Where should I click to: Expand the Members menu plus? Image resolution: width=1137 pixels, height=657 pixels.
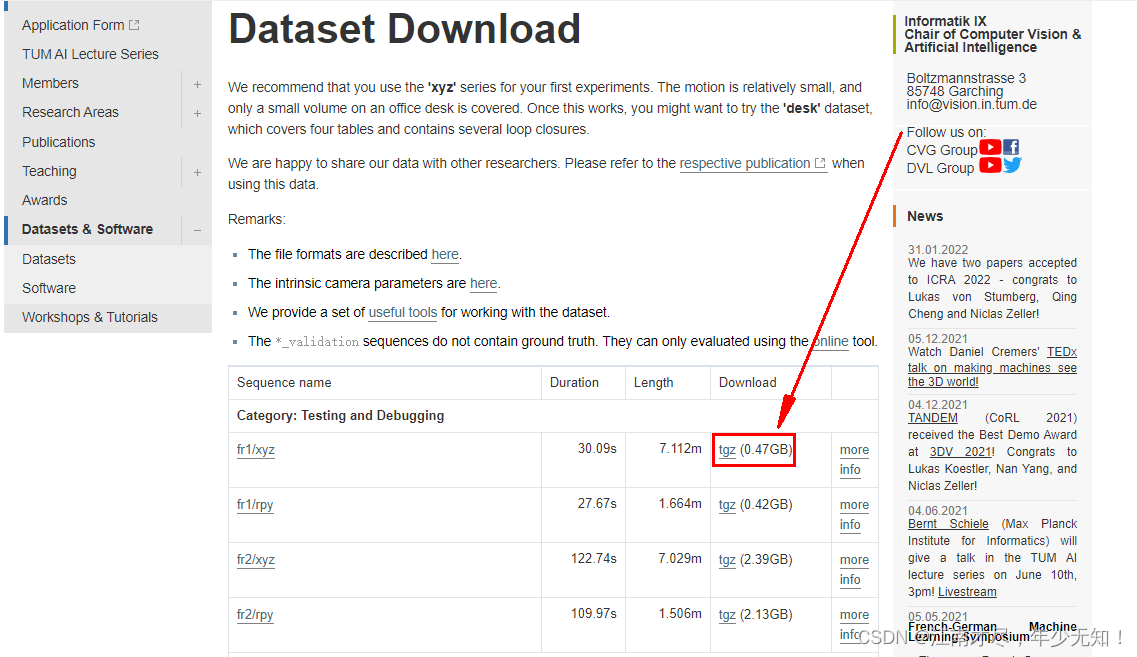click(x=197, y=84)
